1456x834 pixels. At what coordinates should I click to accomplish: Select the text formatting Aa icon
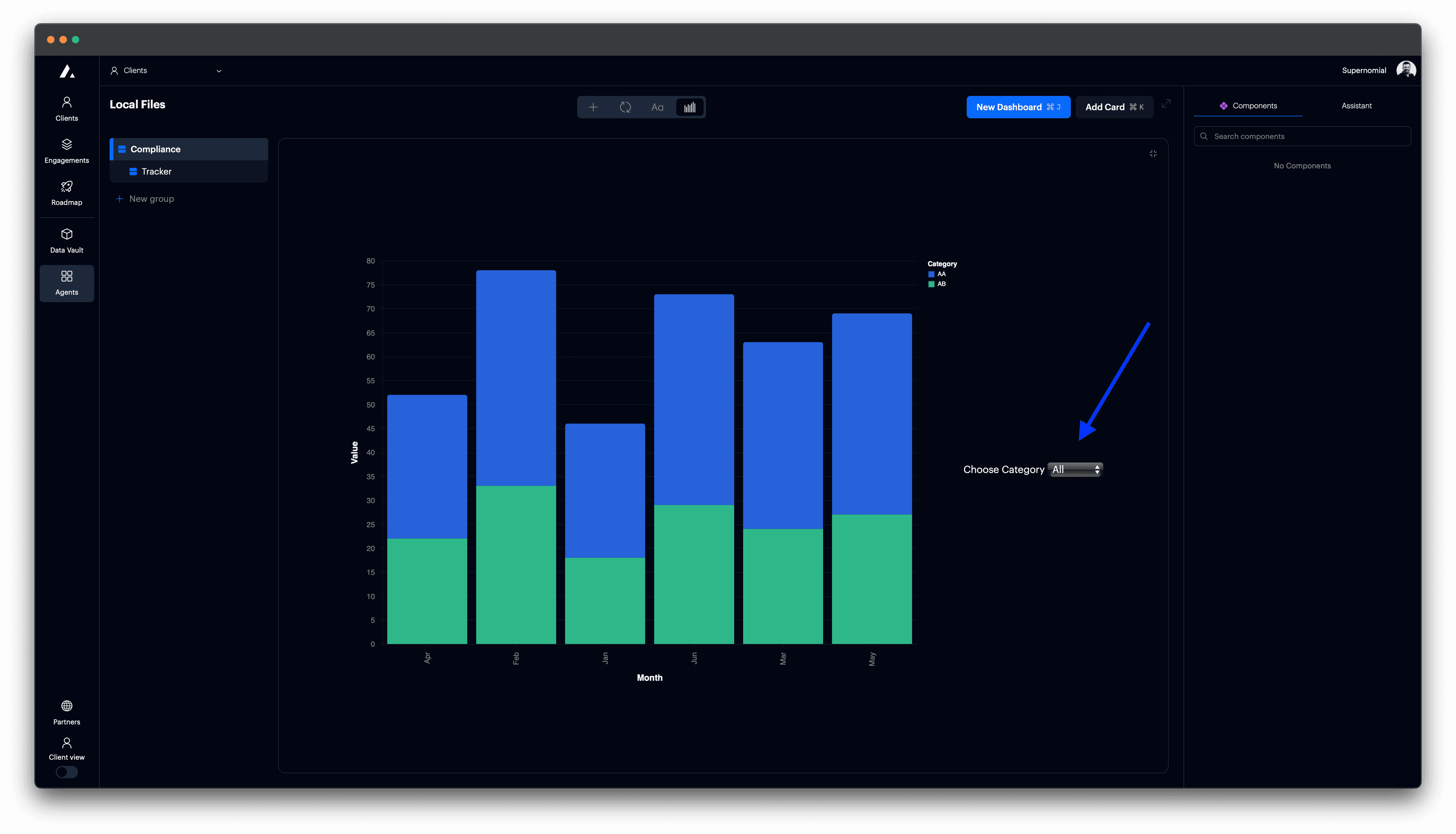[657, 107]
